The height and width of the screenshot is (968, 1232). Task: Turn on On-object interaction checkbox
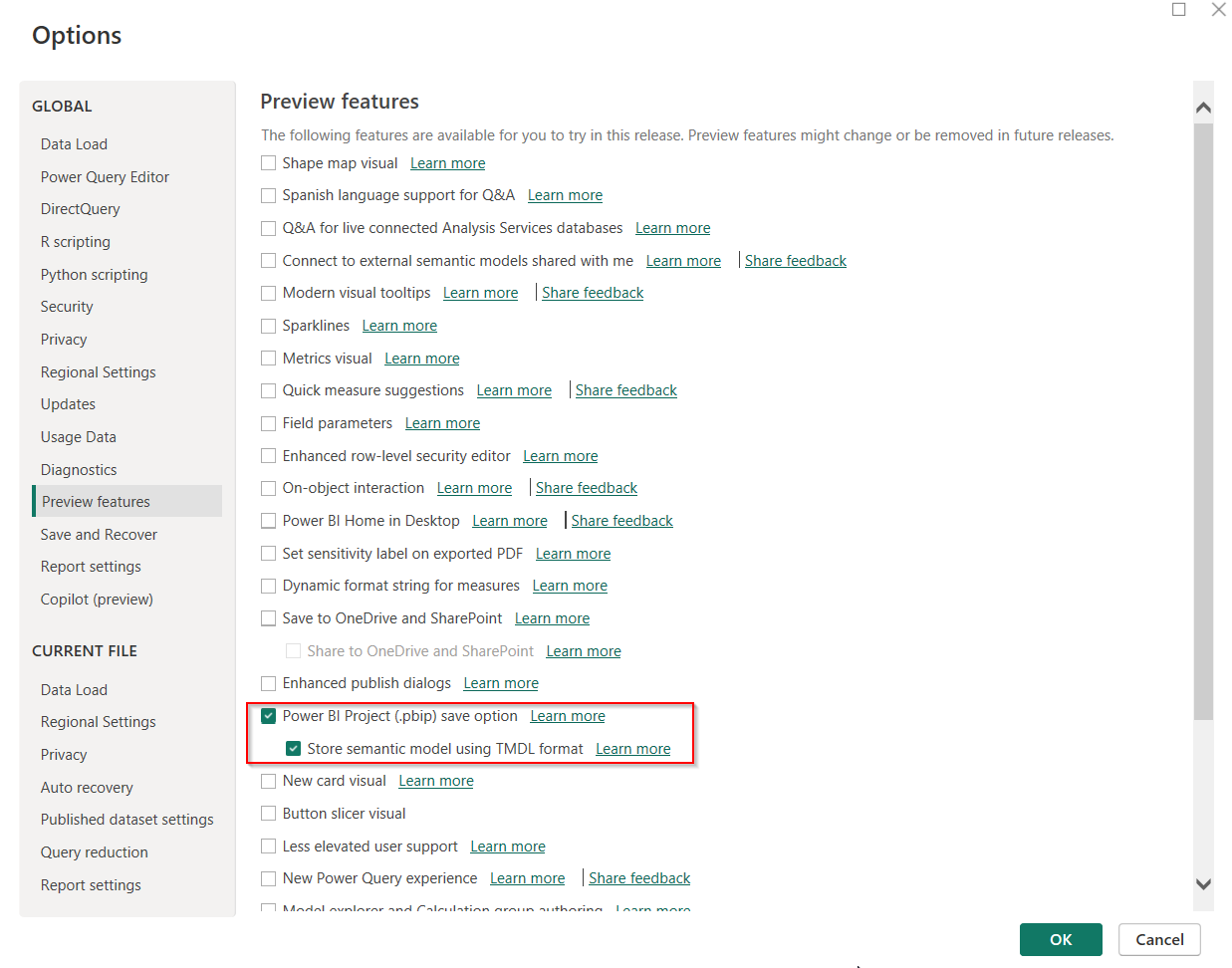coord(268,488)
